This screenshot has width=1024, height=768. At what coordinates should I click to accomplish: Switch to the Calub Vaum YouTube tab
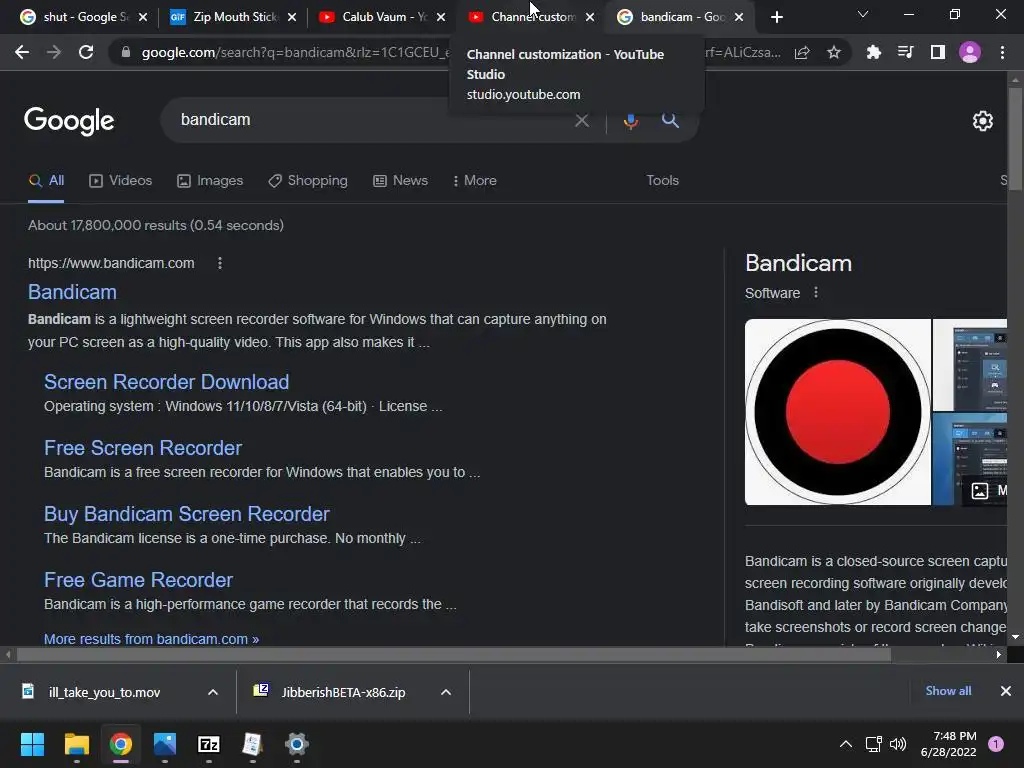pos(373,17)
